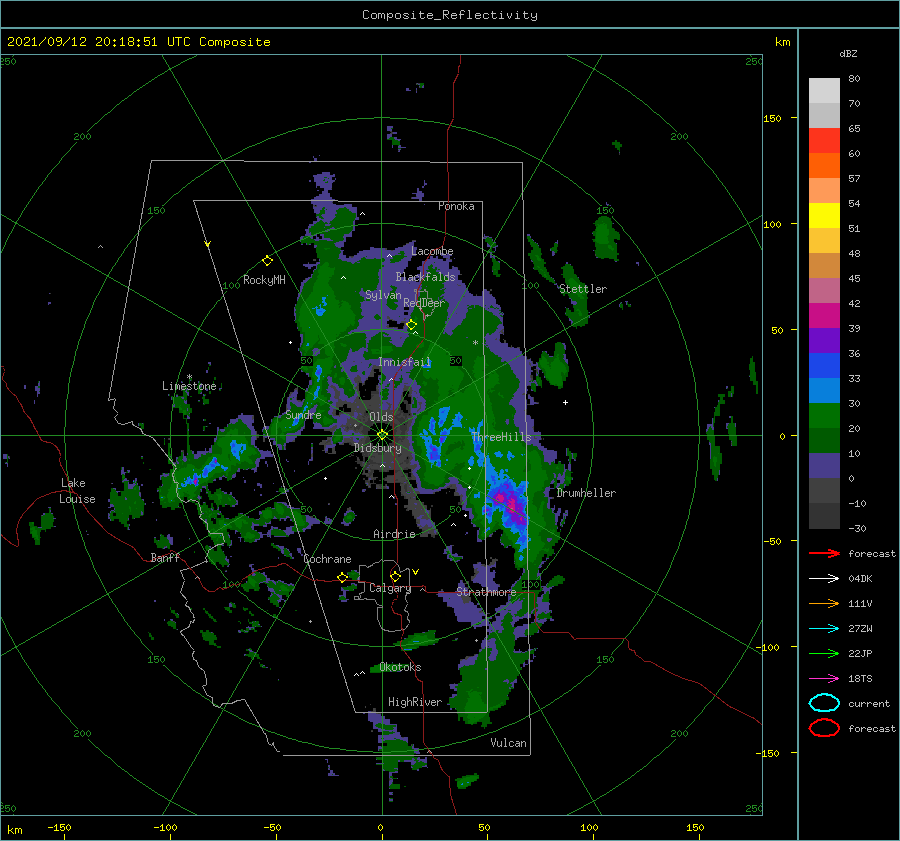Click the dBZ legend heading

coord(848,53)
